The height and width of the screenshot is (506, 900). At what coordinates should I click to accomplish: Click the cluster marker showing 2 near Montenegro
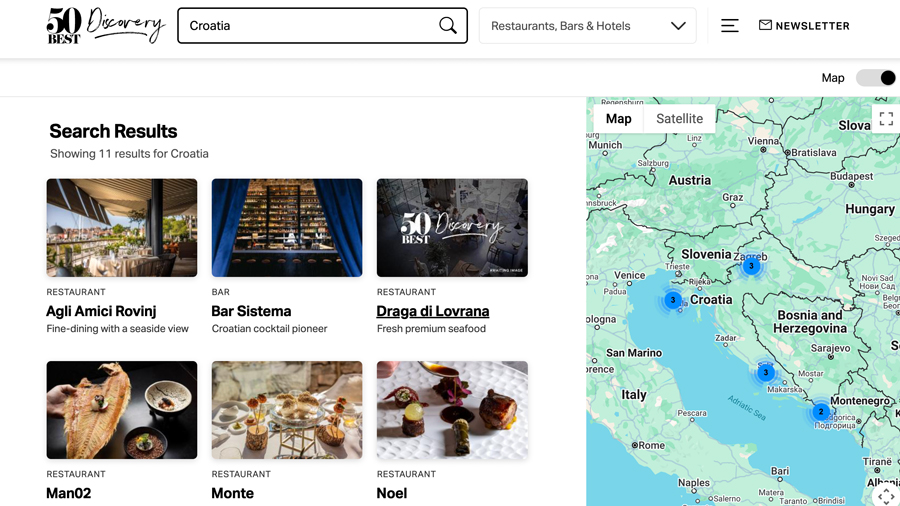click(x=821, y=412)
